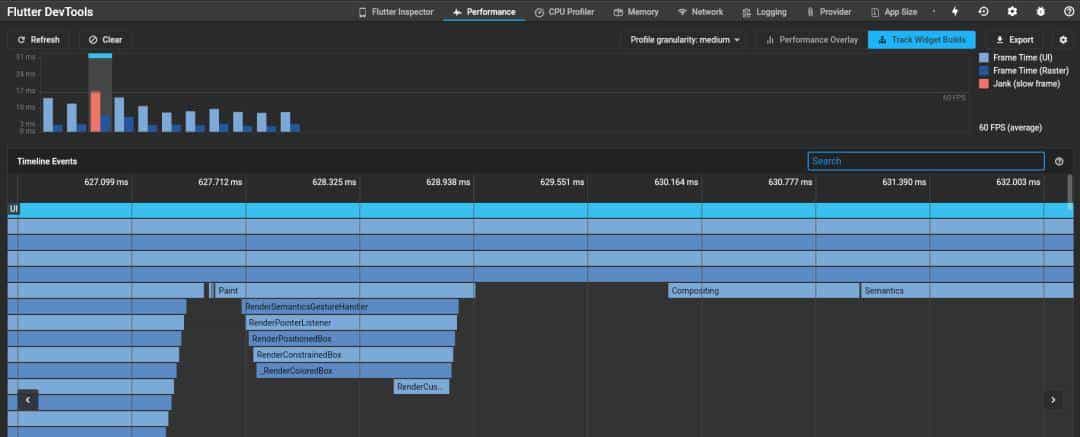
Task: Clear the timeline with Clear button
Action: [x=105, y=40]
